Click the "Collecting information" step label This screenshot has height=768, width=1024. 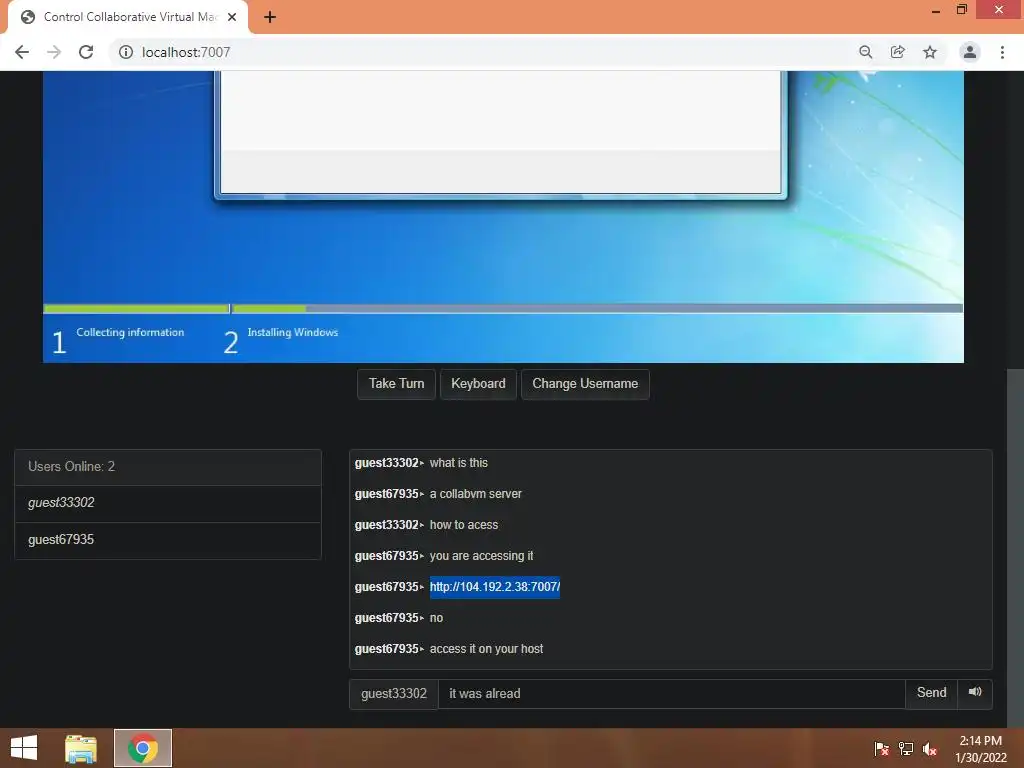coord(130,332)
